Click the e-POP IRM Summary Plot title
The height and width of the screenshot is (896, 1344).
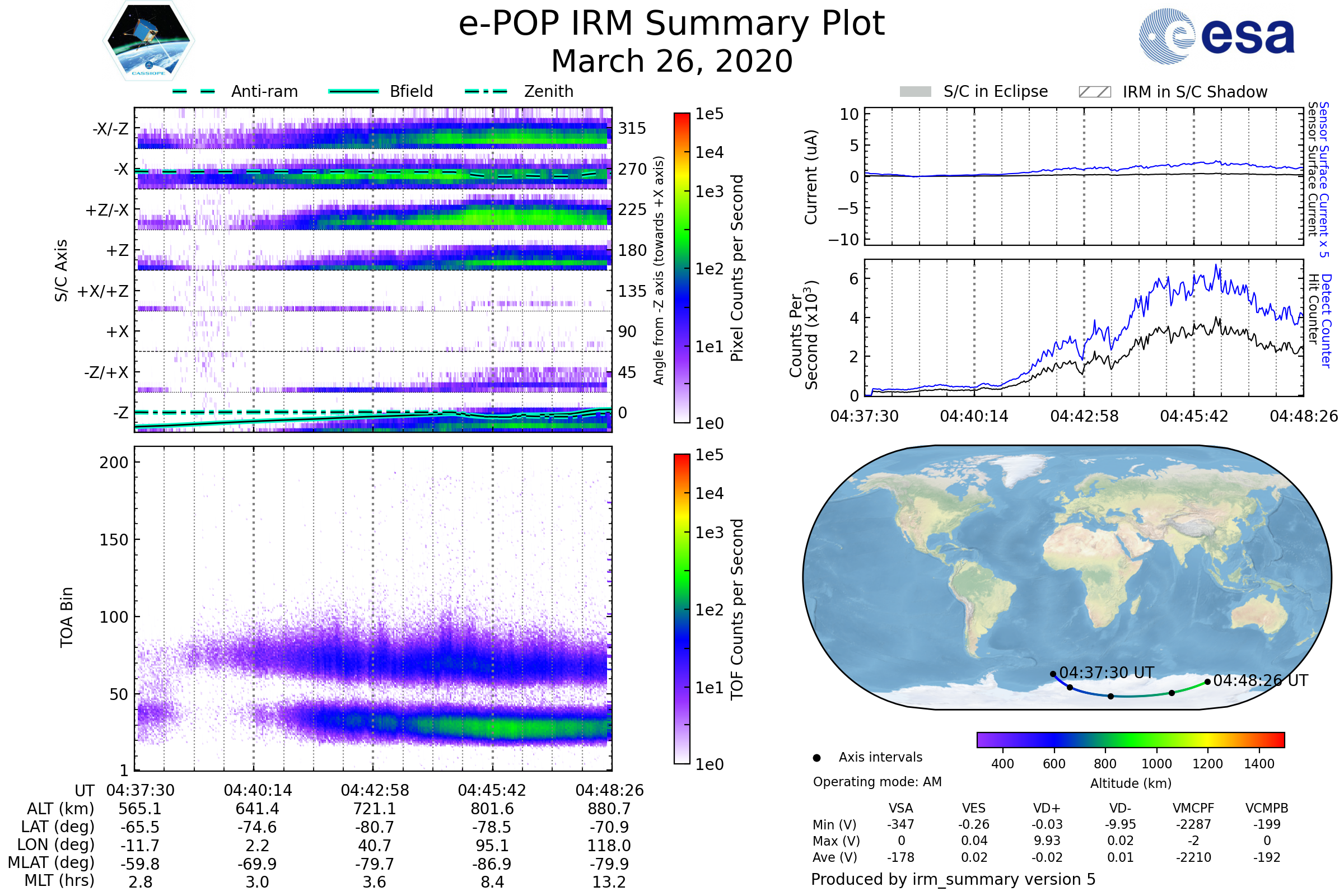click(x=671, y=24)
